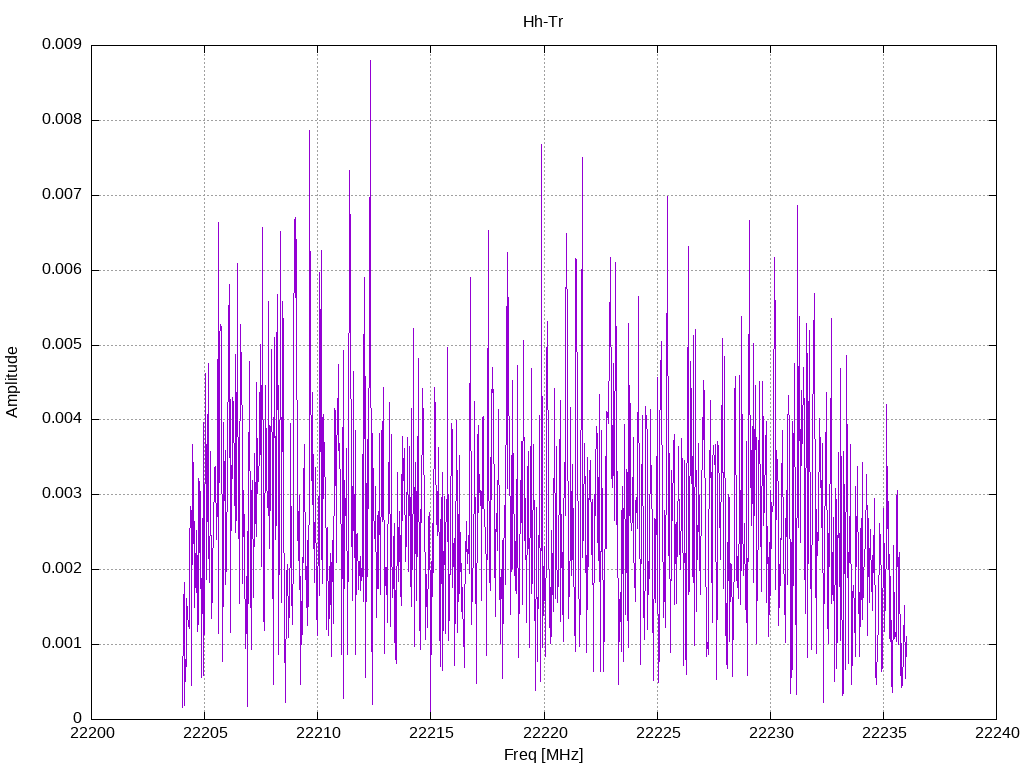Click the tallest spectrum peak near 0.0088

point(370,61)
